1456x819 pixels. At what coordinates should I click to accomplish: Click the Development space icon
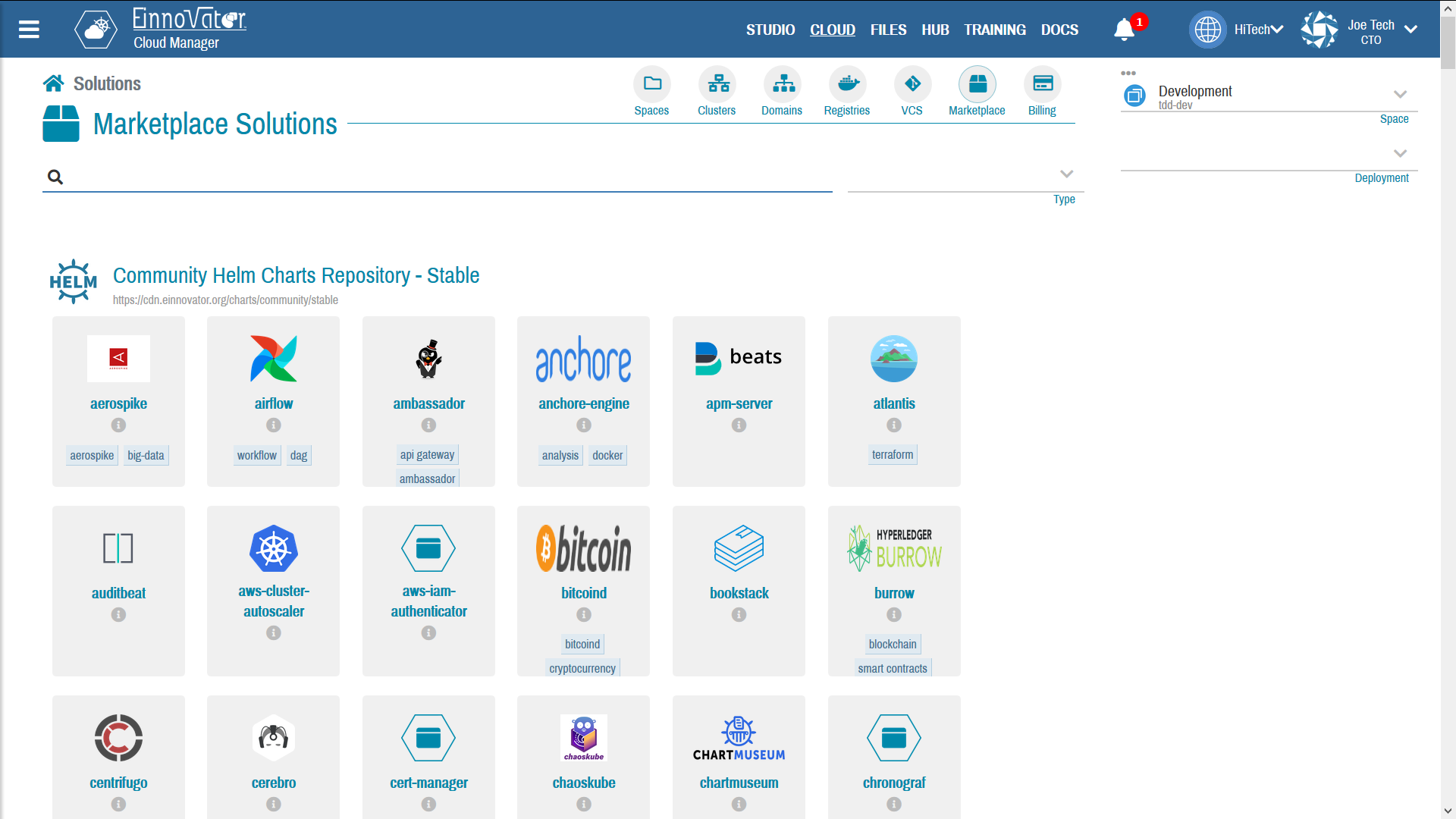click(x=1135, y=96)
